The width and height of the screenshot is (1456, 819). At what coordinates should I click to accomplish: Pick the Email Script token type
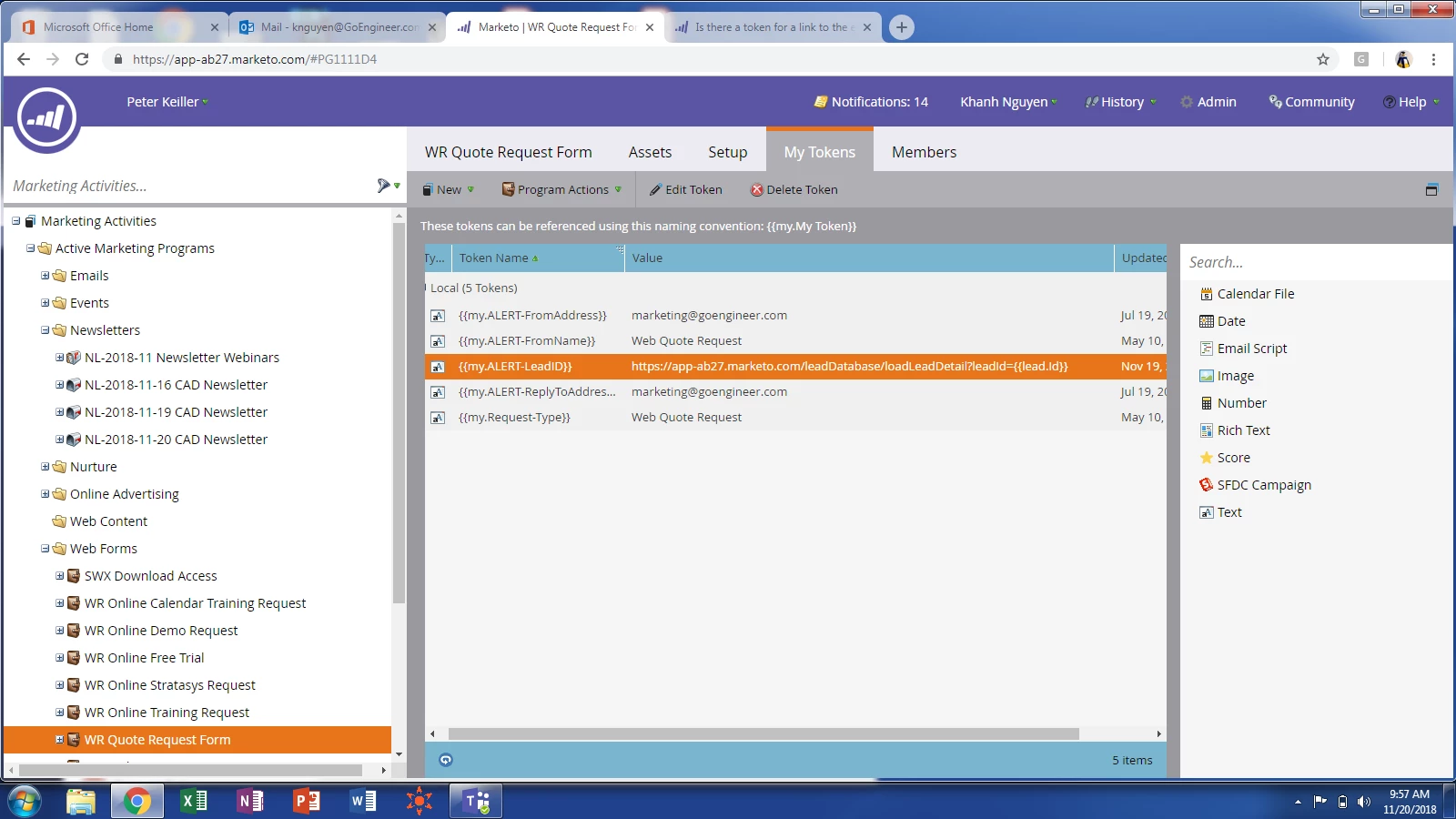[x=1243, y=349]
